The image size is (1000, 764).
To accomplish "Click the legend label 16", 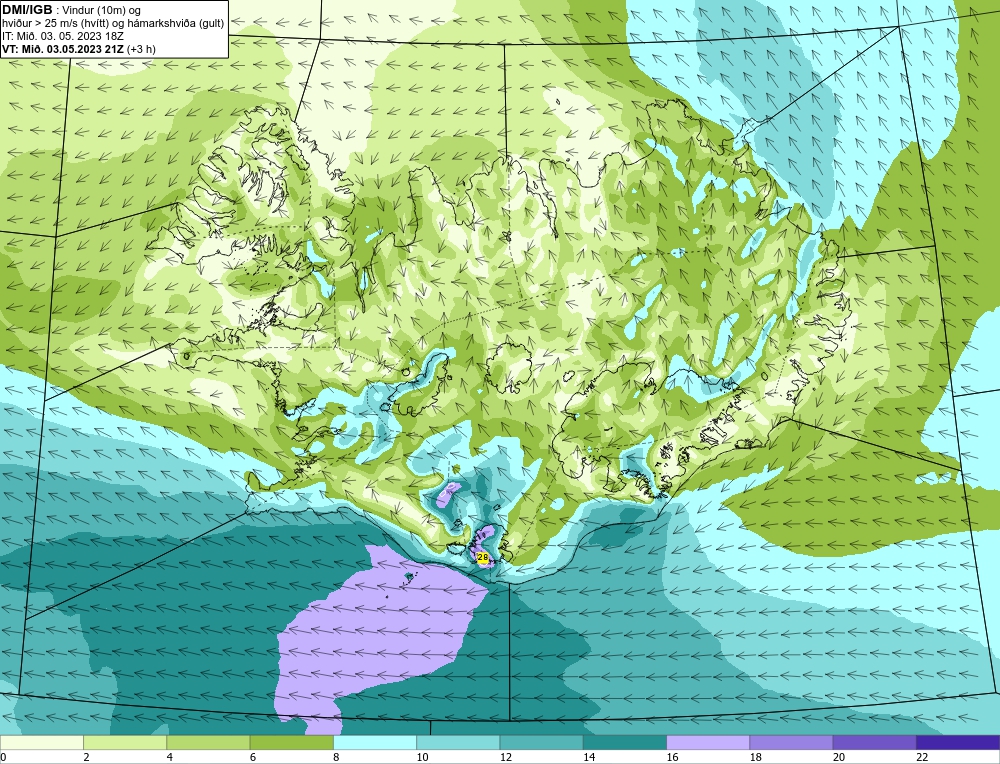I will [673, 757].
